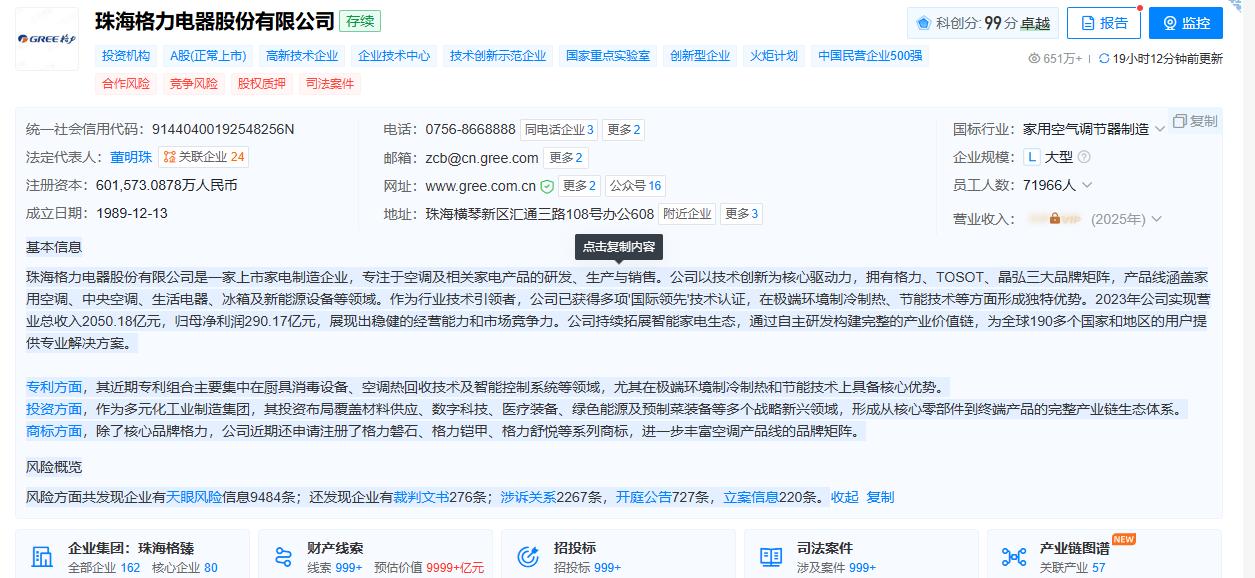Click 复制 after the risk overview text

(x=880, y=497)
